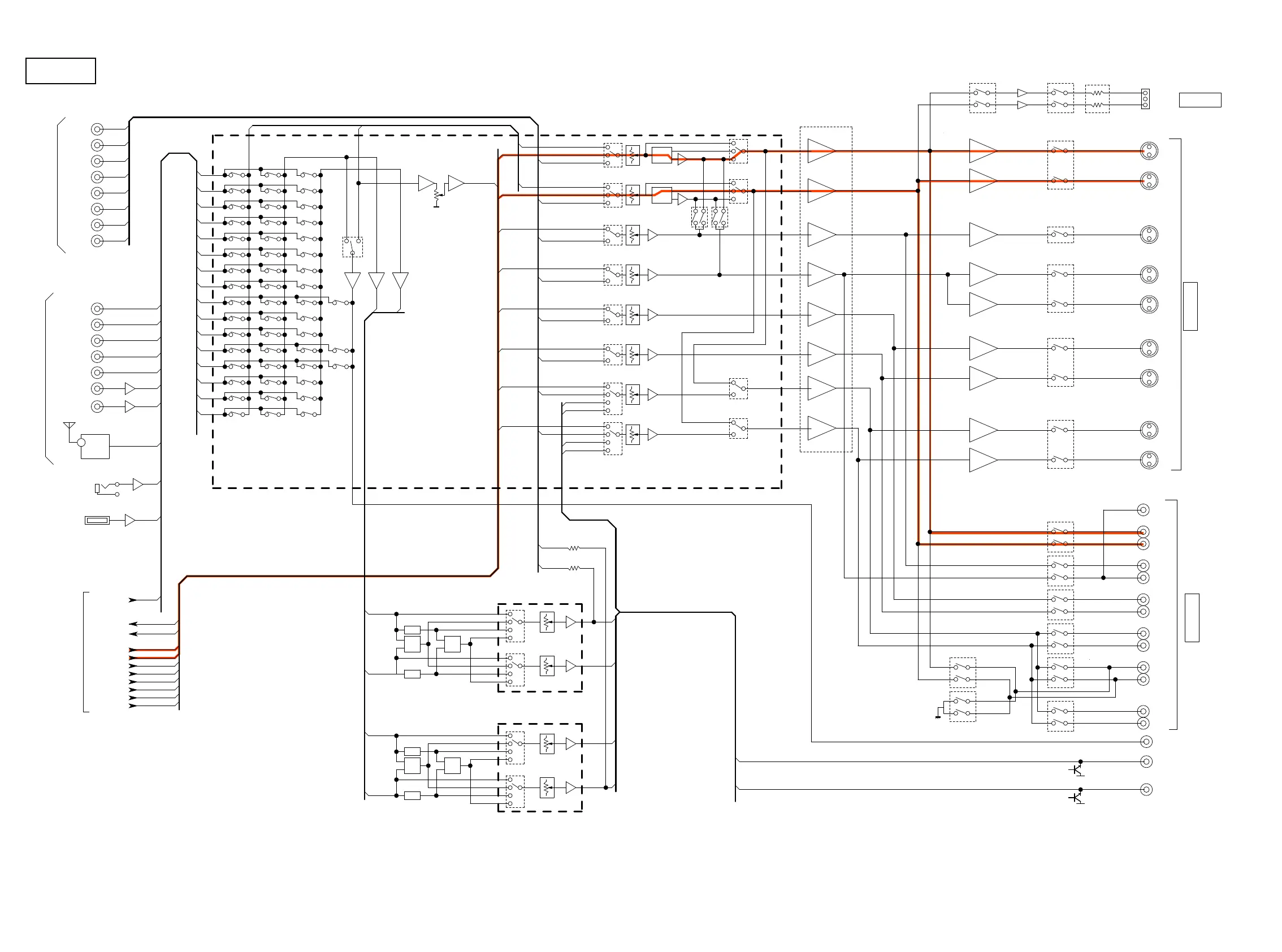Click the empty rectangle at top right
1282x952 pixels.
[1199, 100]
